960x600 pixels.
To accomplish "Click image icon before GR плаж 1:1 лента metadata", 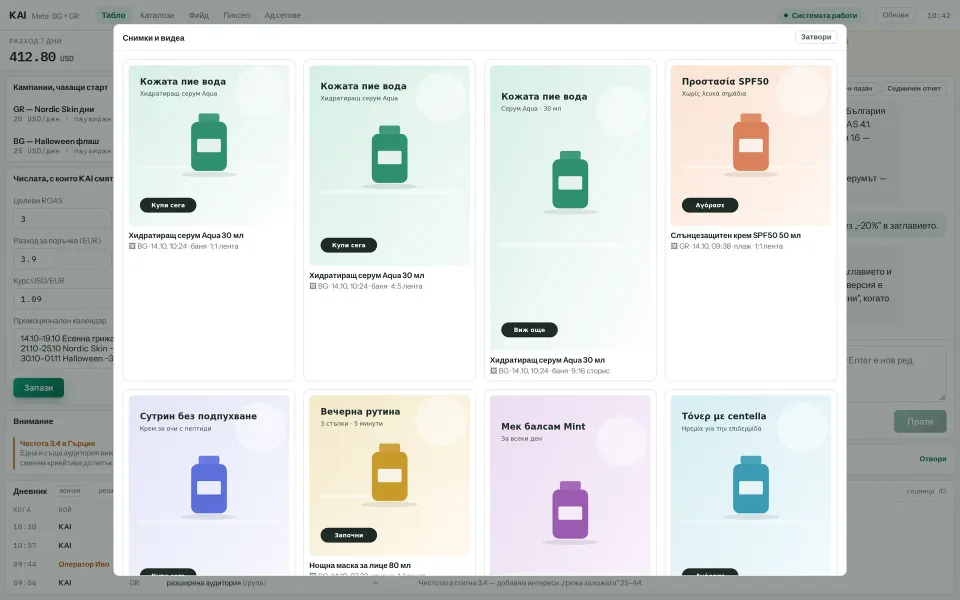I will click(673, 246).
